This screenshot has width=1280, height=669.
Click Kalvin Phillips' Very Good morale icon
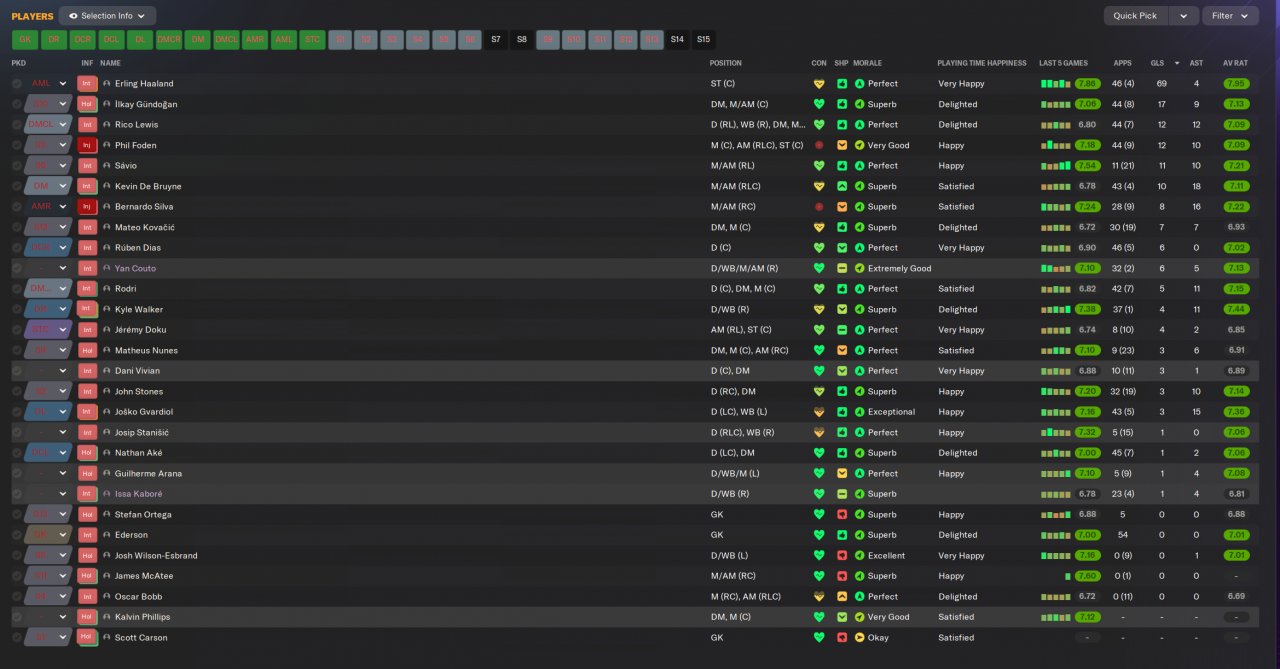click(860, 617)
